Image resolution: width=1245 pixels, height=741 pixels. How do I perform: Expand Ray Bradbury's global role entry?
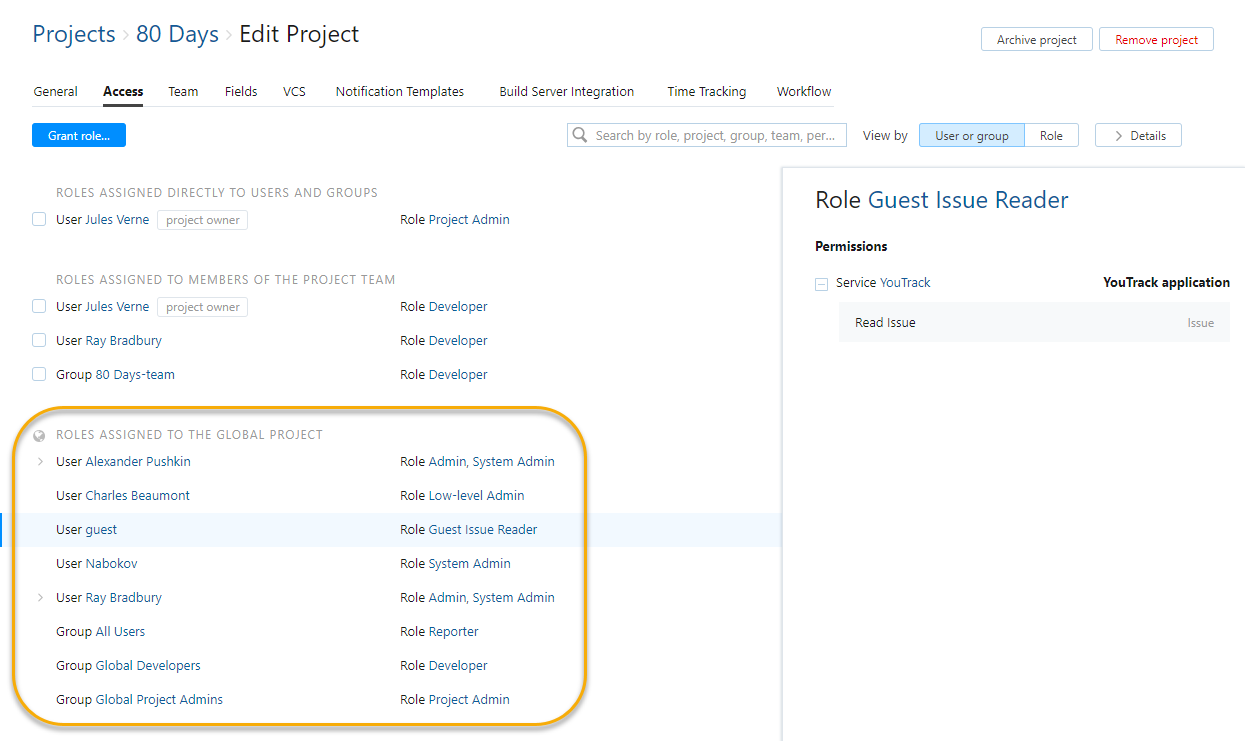[40, 597]
